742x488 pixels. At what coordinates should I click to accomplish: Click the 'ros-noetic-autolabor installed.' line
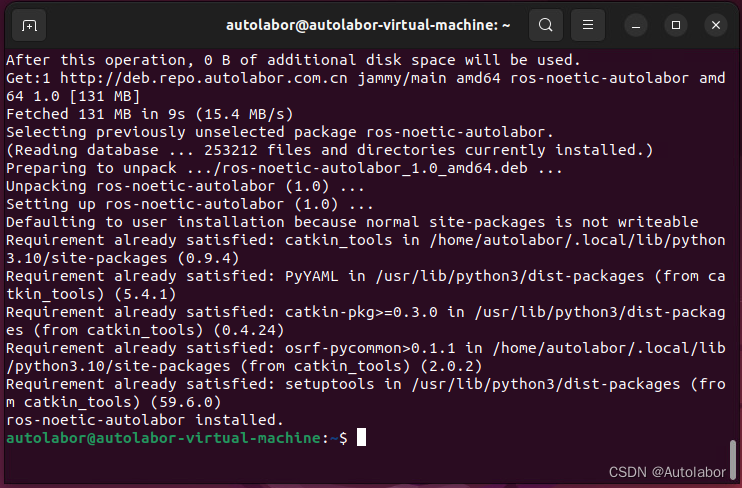[145, 420]
